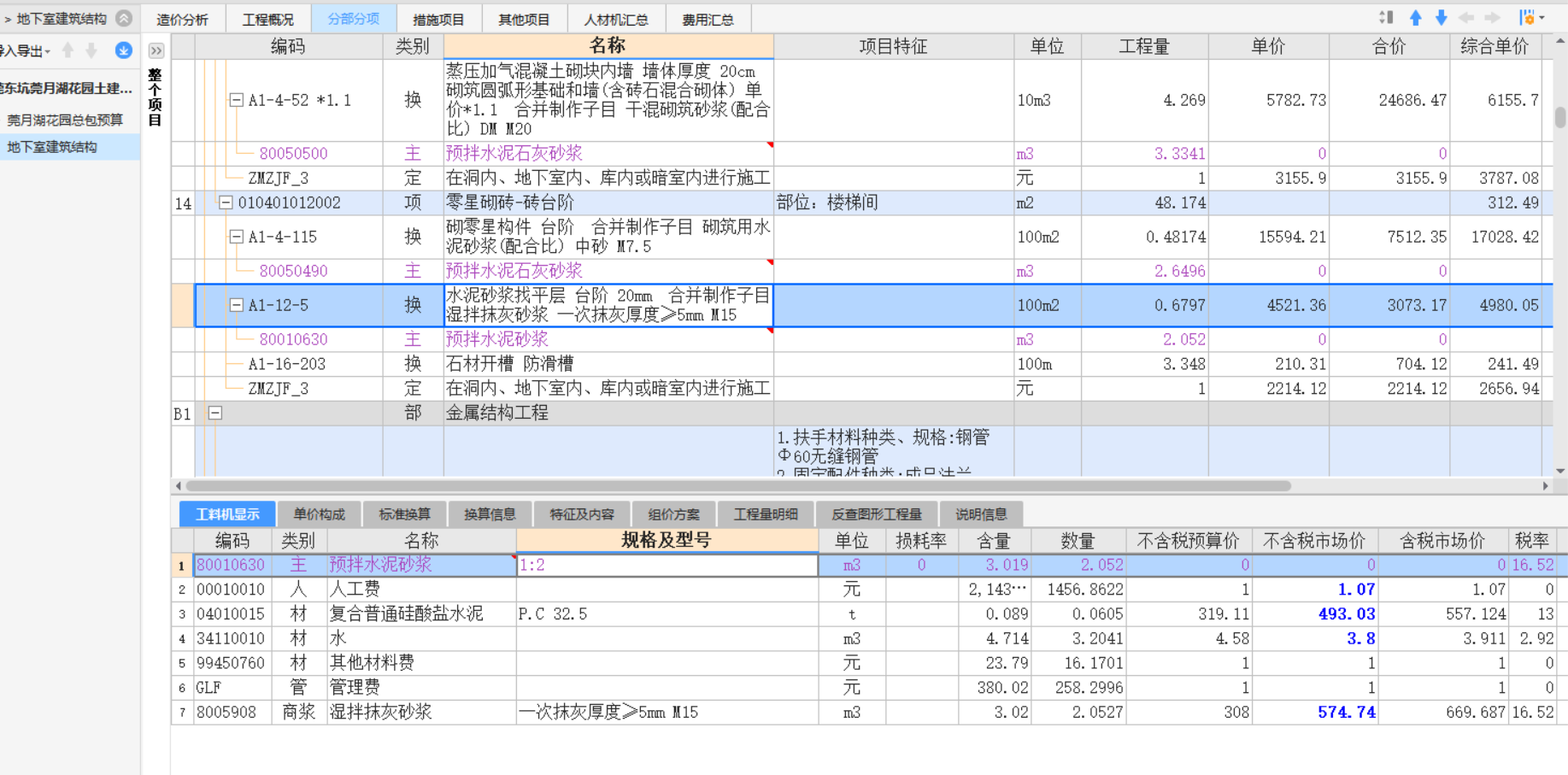Open the 标准换算 bottom tab

tap(405, 514)
